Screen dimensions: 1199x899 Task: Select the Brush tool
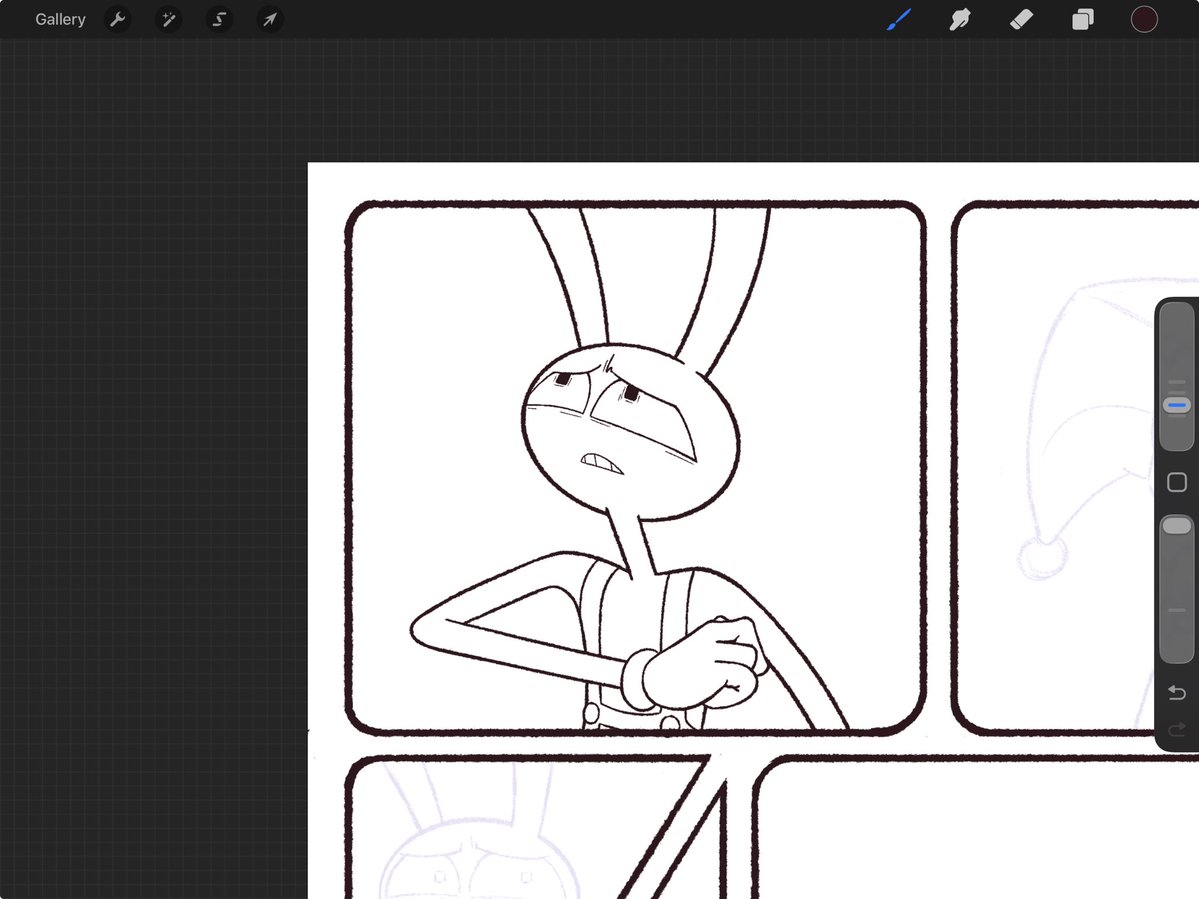click(899, 19)
